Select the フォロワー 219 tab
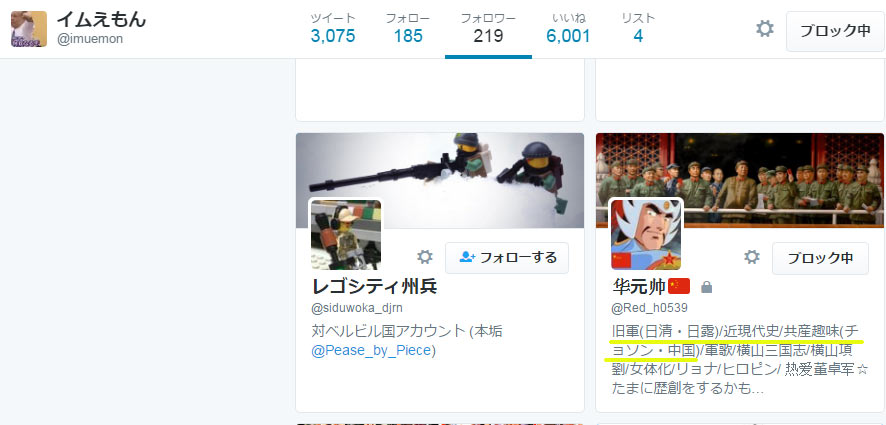Viewport: 886px width, 425px height. pos(488,29)
